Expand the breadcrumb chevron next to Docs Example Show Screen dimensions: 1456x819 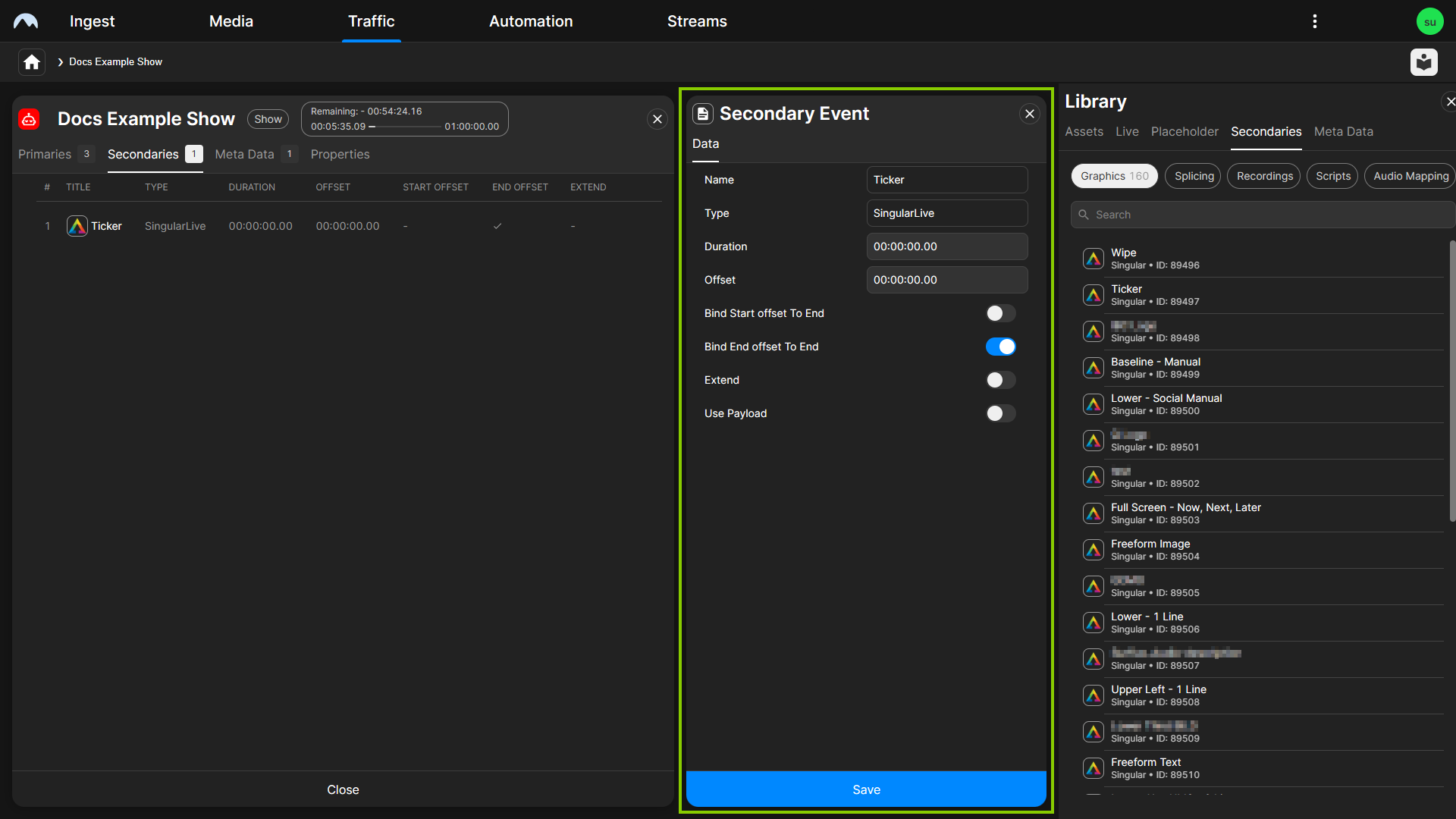tap(60, 61)
